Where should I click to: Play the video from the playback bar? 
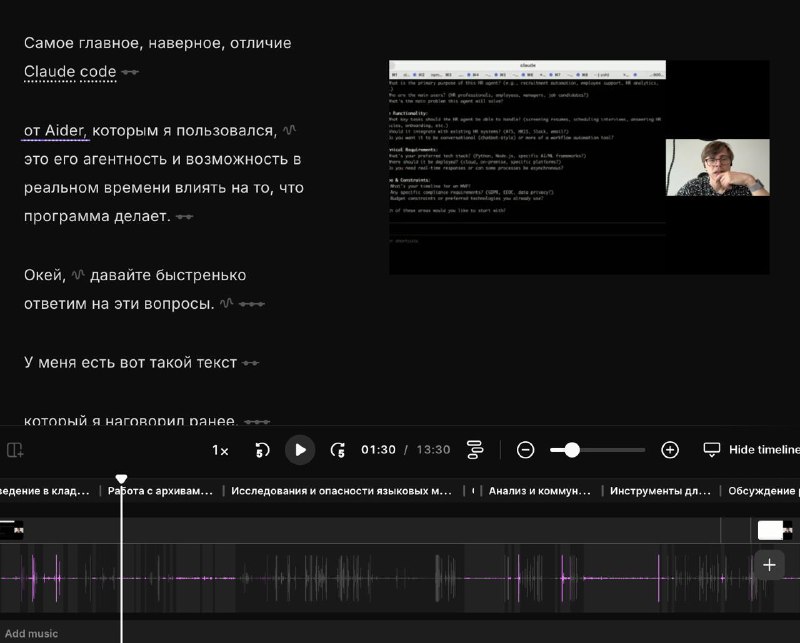pos(300,450)
